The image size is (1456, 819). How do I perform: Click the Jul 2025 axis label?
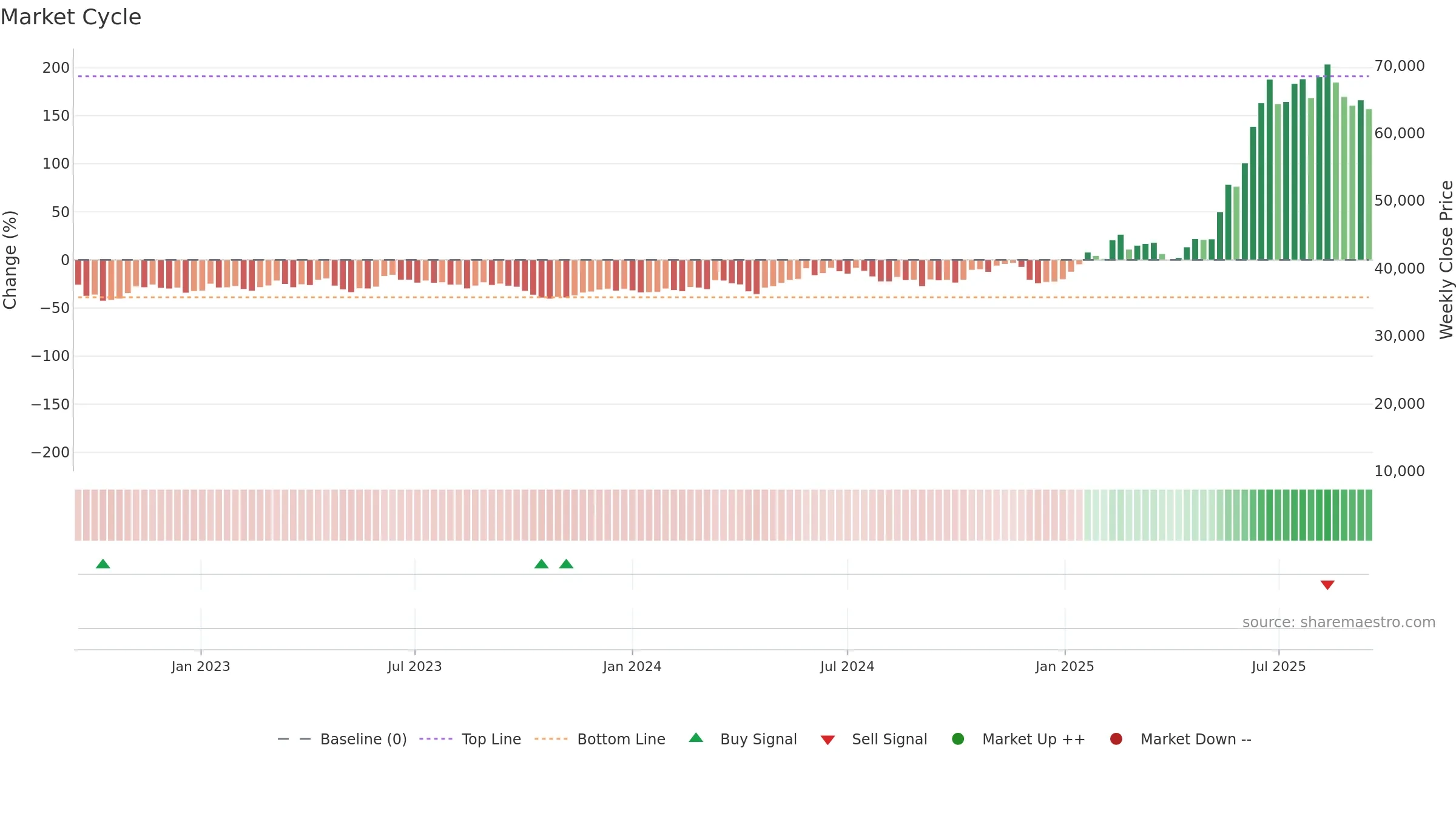[x=1279, y=667]
